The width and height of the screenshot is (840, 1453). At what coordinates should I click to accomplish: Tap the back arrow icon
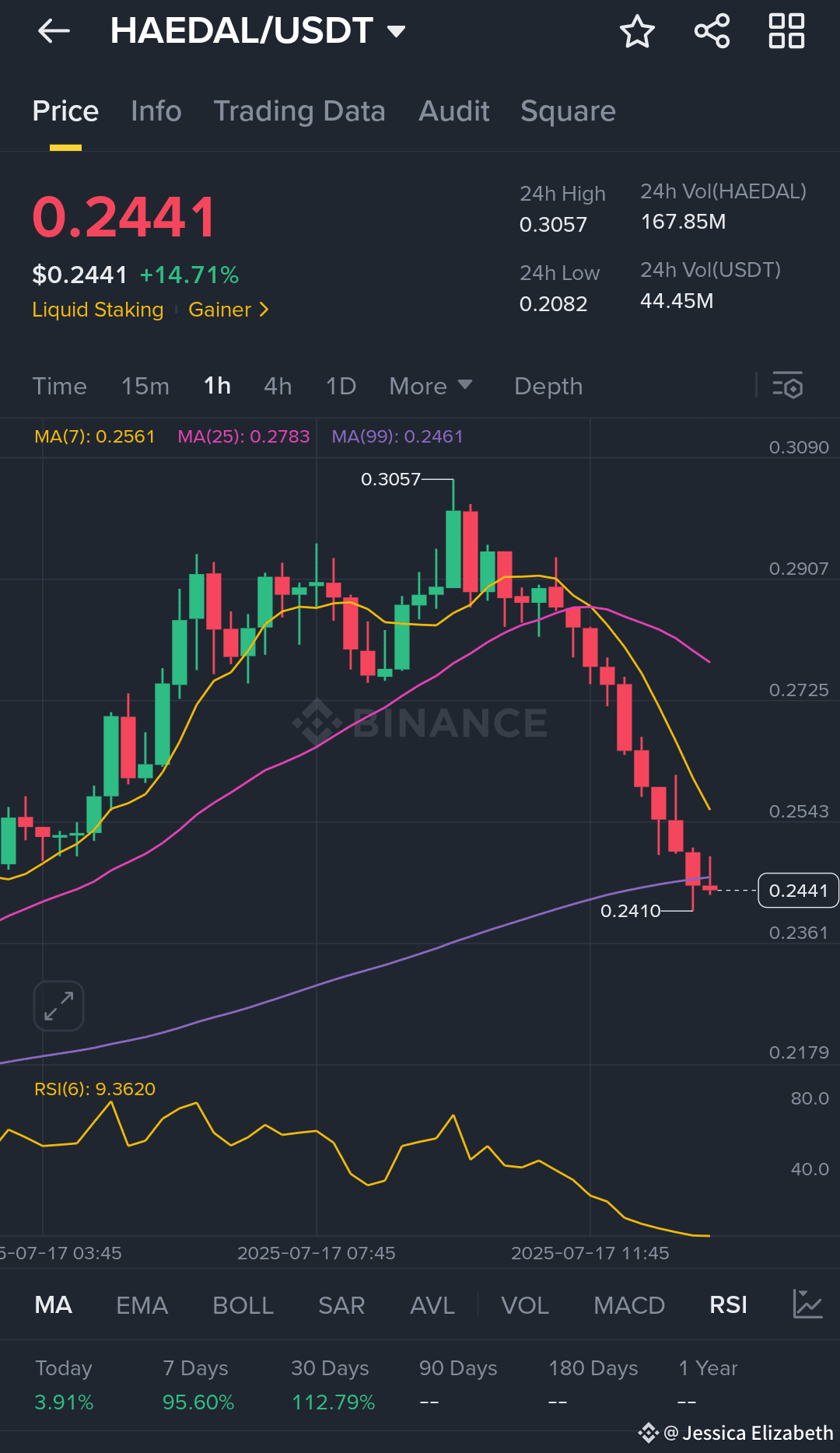54,31
